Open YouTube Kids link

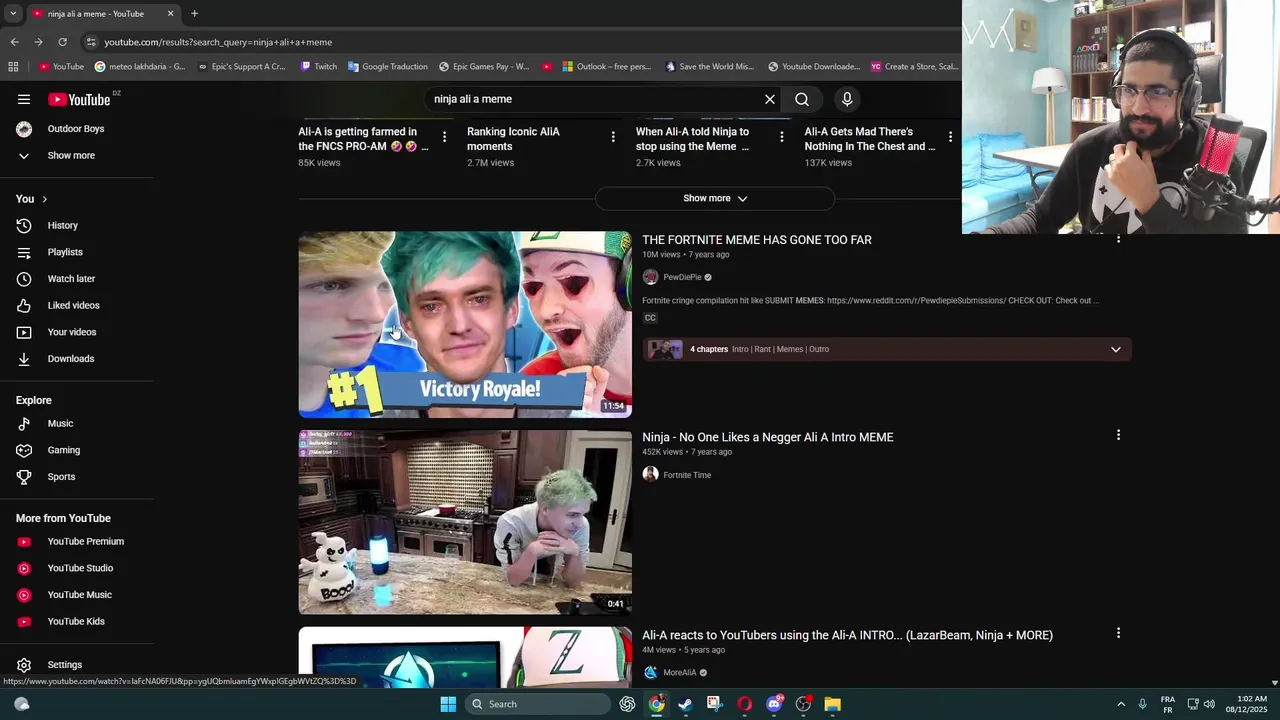[76, 621]
